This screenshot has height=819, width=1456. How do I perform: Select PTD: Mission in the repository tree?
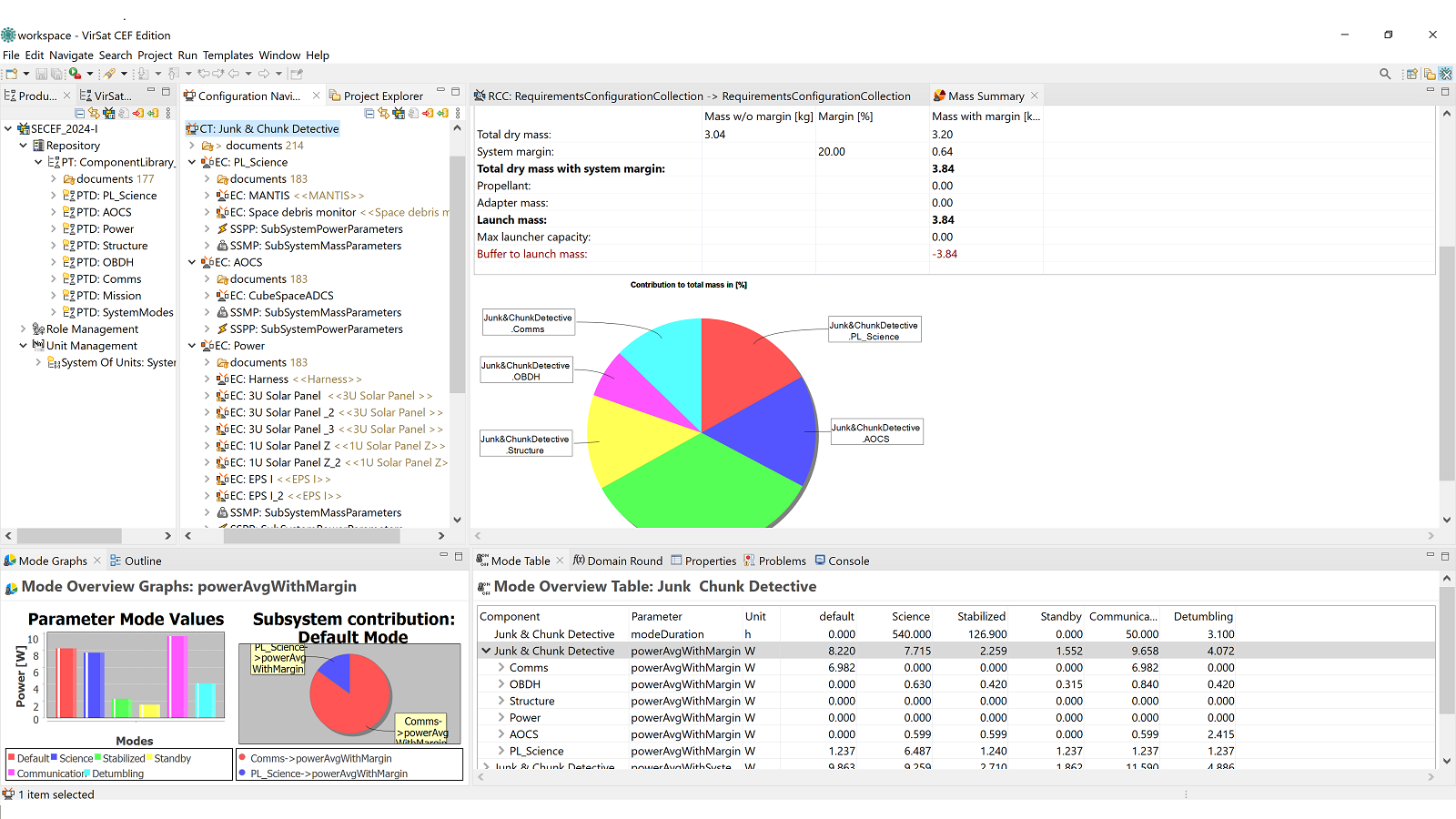(108, 296)
